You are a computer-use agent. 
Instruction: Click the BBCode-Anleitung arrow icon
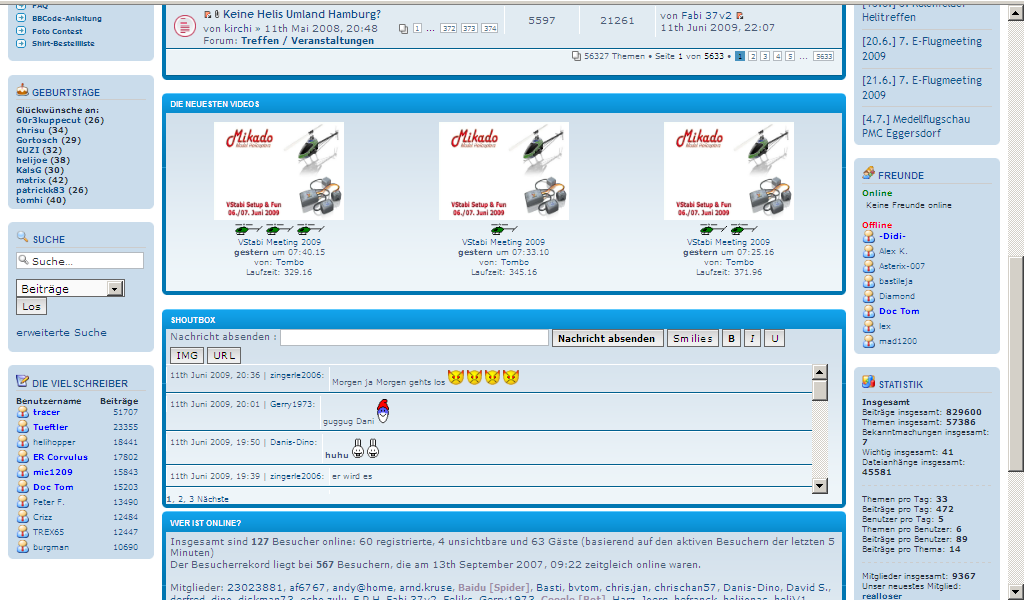coord(21,18)
